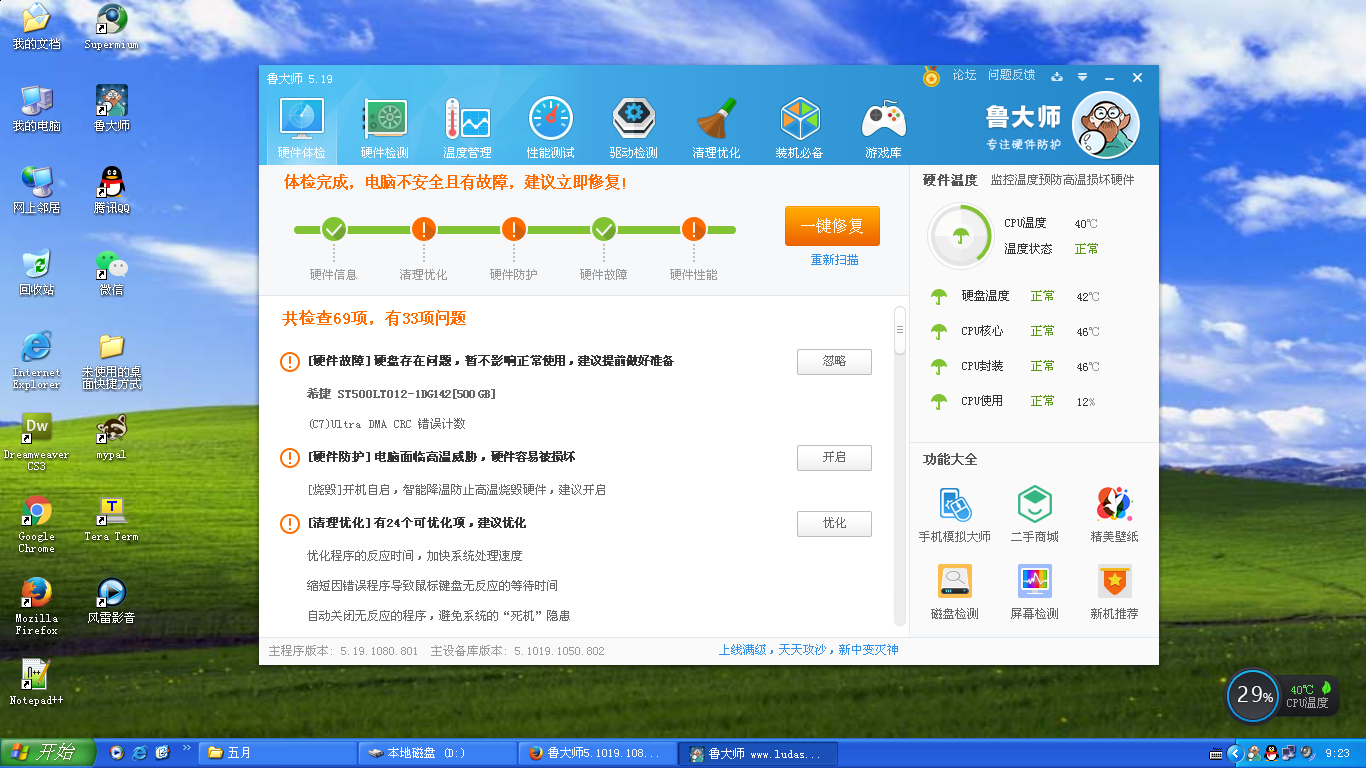Open 磁盘检测 disk check tool
Screen dimensions: 1366x768
point(954,592)
